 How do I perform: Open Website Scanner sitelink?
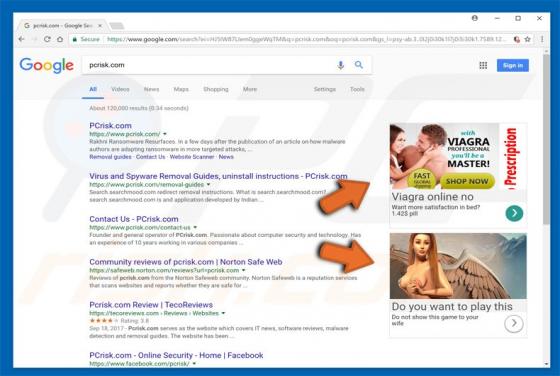[x=192, y=157]
